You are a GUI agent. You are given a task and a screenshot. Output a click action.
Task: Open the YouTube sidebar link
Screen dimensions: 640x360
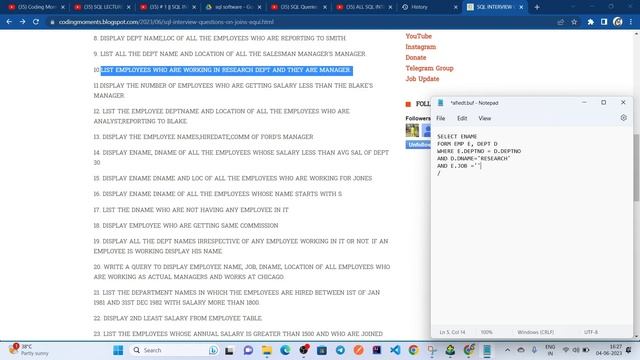(x=418, y=36)
